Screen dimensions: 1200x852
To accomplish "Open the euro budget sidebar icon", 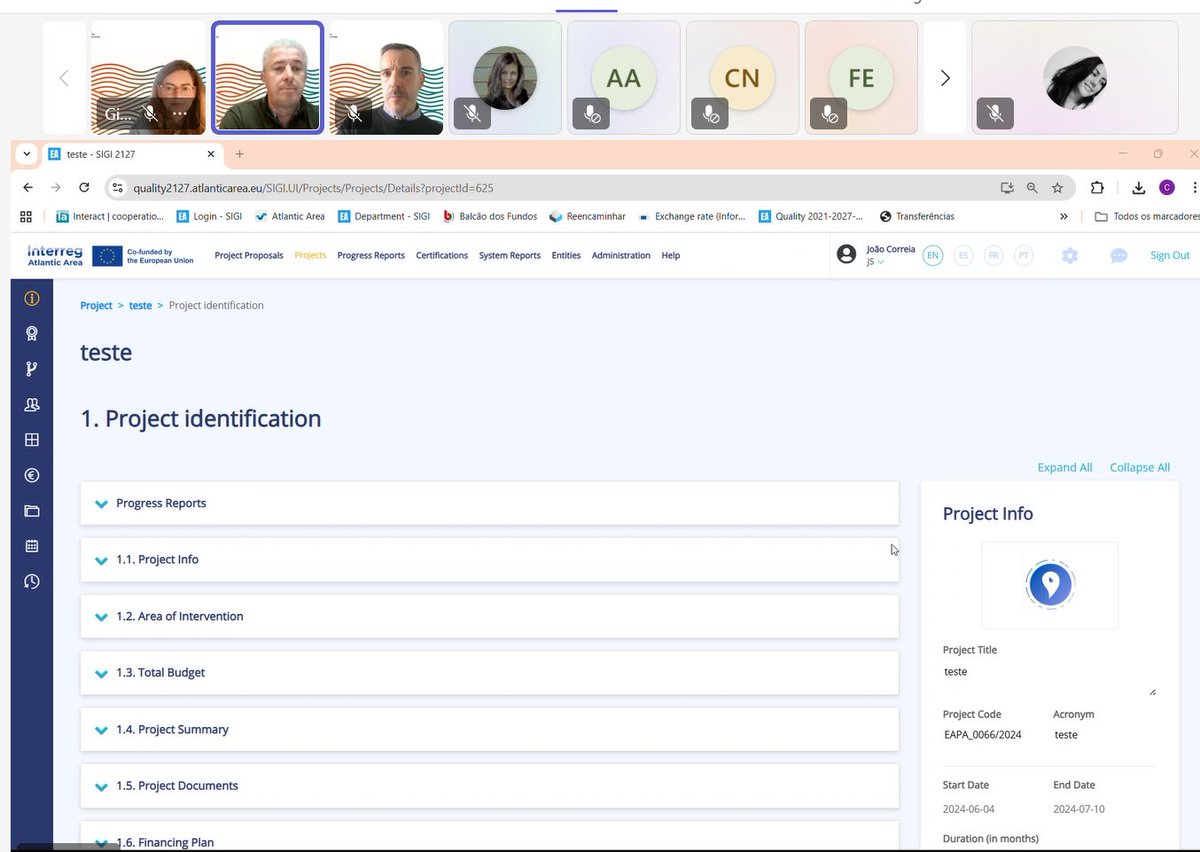I will [32, 476].
